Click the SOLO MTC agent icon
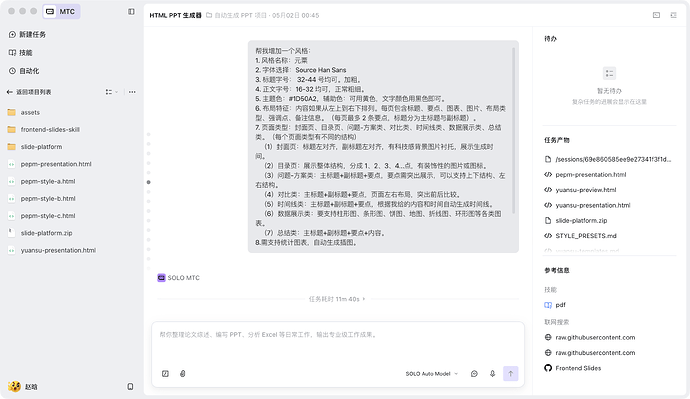Viewport: 690px width, 399px height. pyautogui.click(x=161, y=278)
